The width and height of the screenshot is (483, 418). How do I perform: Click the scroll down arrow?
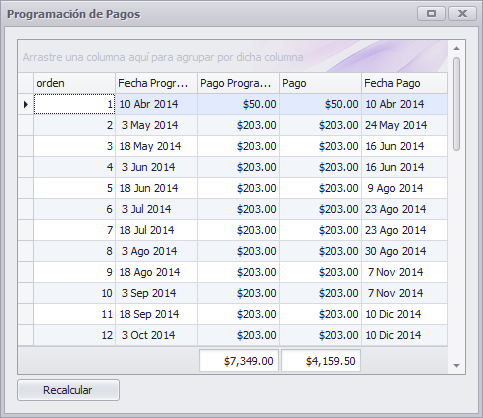tap(456, 366)
